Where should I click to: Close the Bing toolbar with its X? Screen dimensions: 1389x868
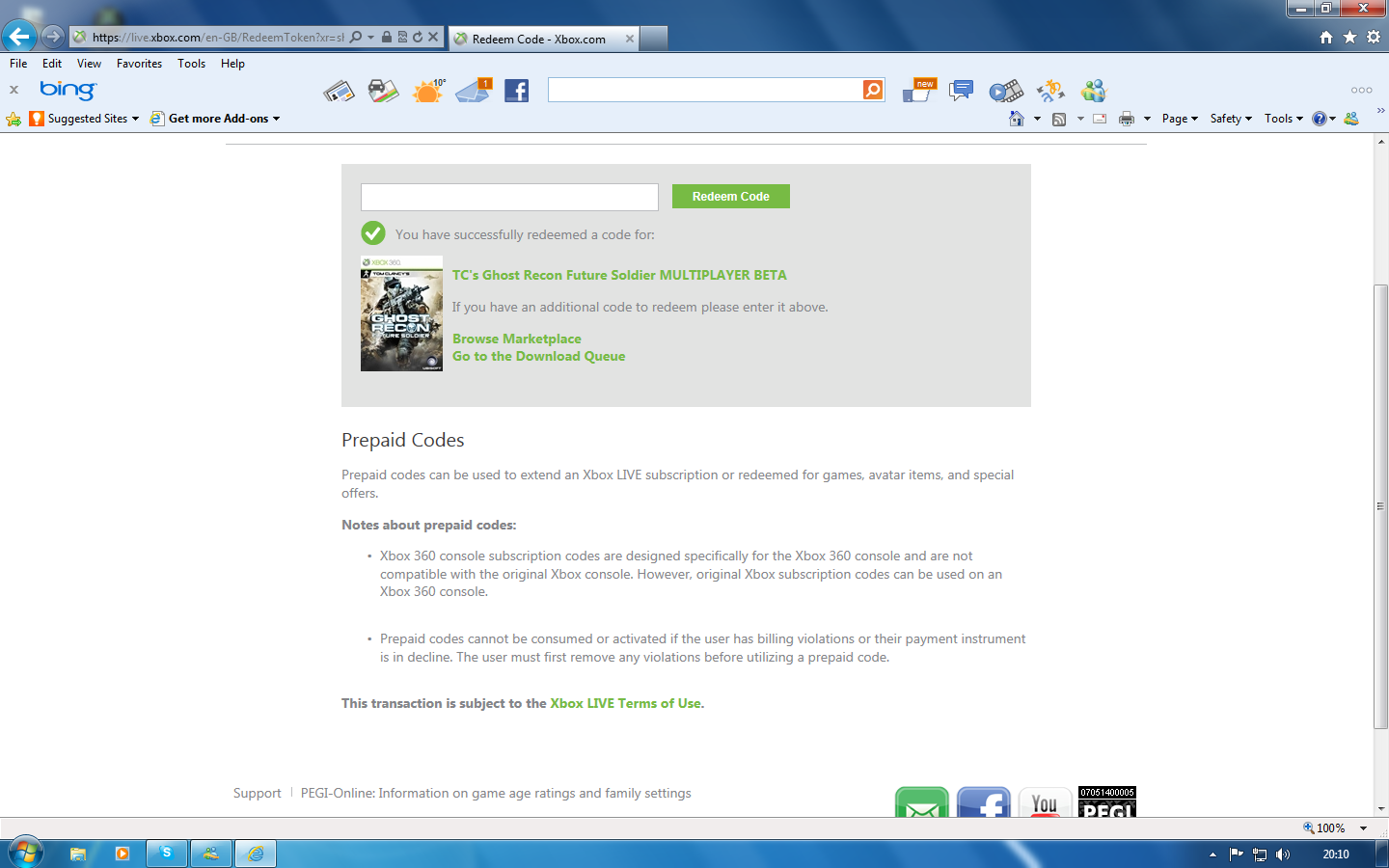(x=14, y=90)
